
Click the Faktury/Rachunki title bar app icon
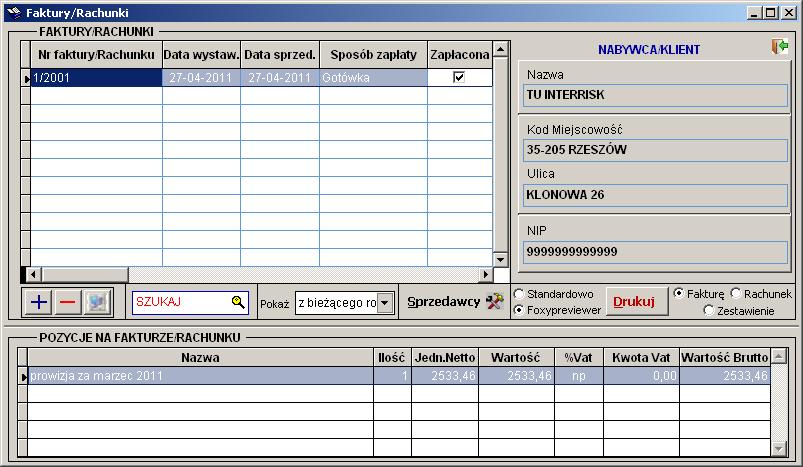tap(14, 12)
